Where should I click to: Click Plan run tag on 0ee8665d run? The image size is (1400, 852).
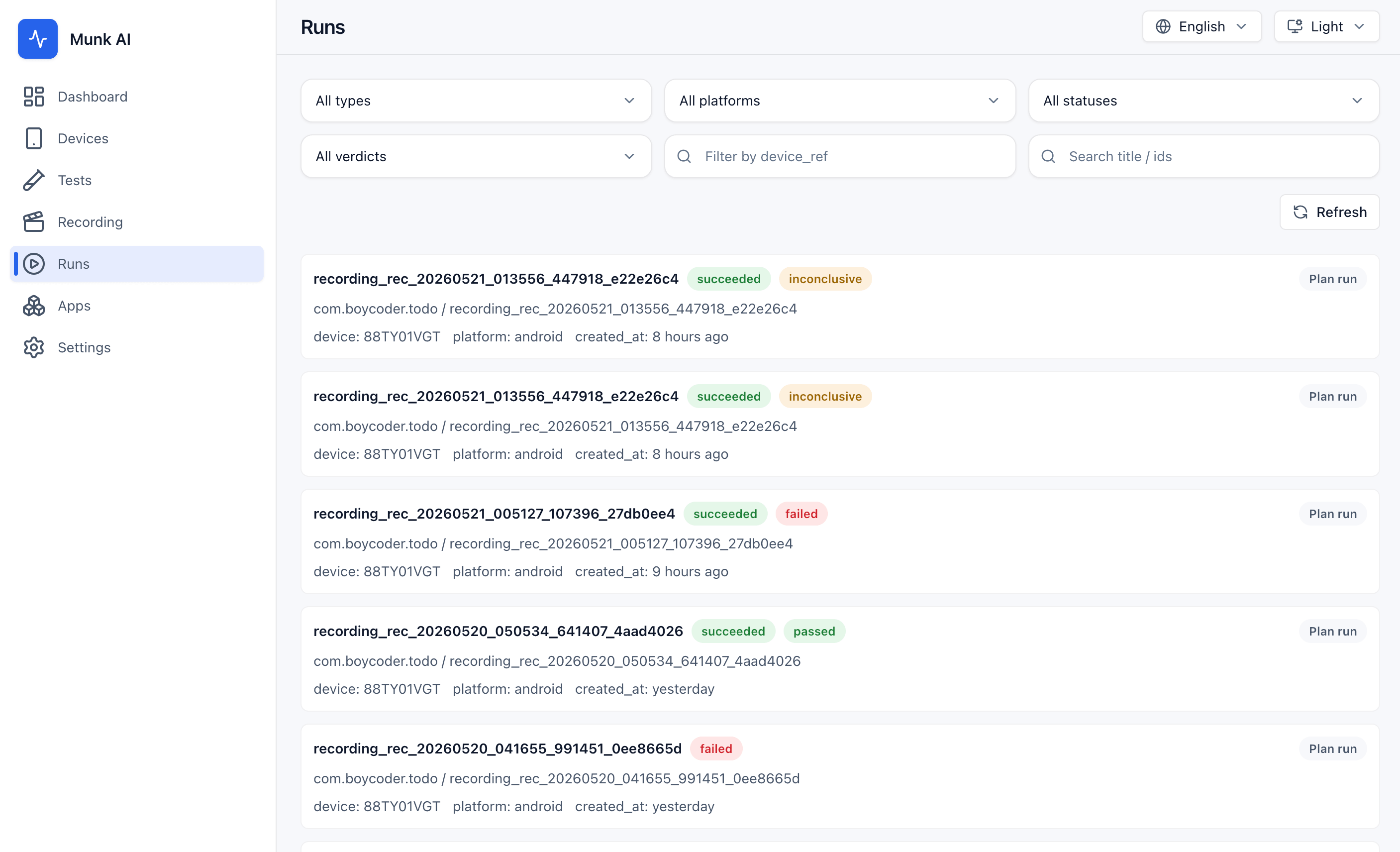pos(1332,748)
